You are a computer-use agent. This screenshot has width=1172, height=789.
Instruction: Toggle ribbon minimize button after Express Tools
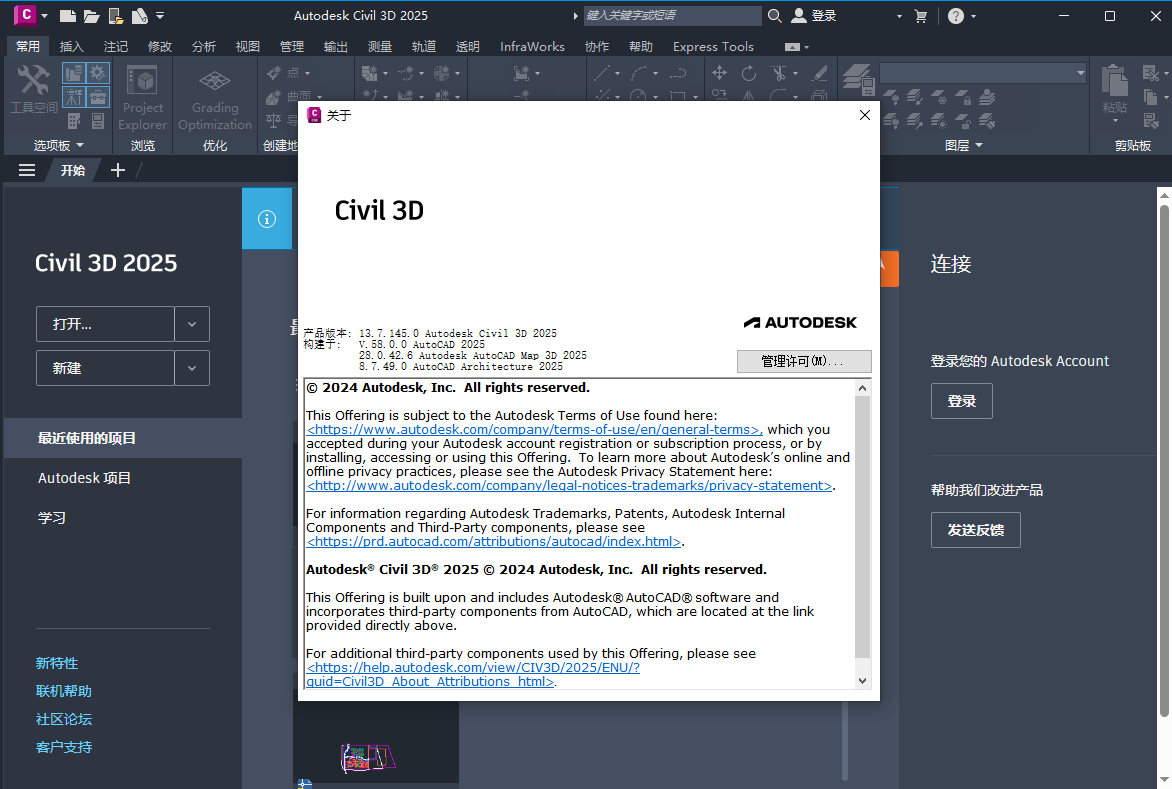[x=792, y=47]
